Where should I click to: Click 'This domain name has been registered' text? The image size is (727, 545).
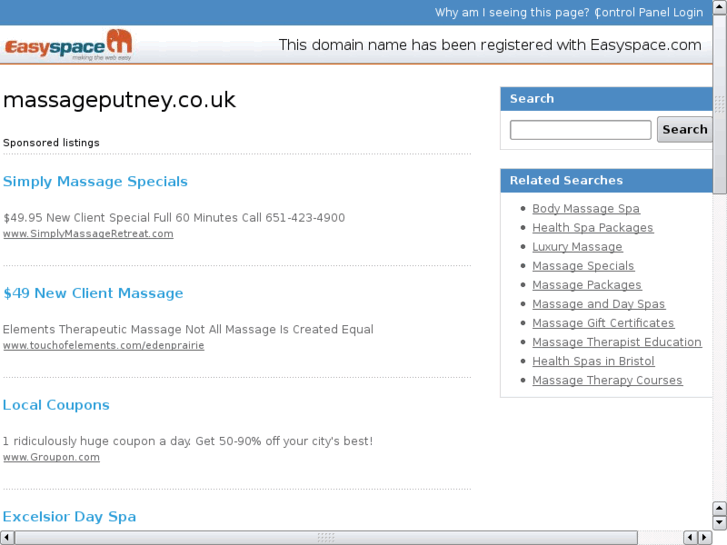(x=490, y=45)
